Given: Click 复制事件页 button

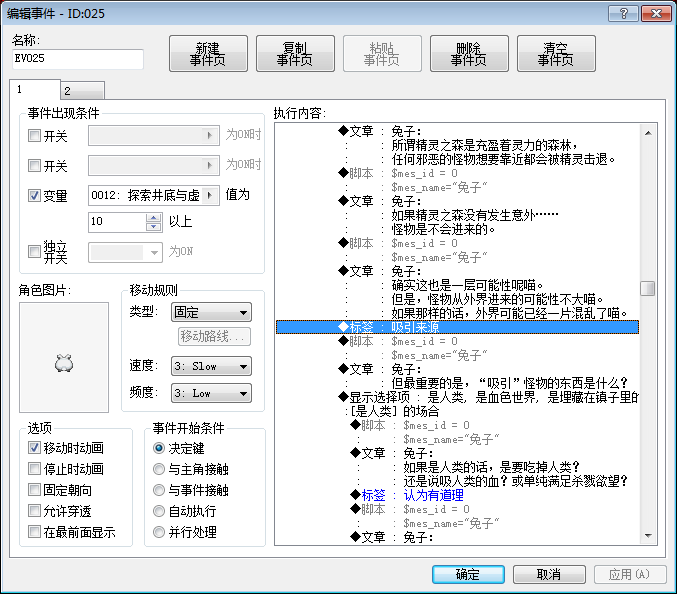Looking at the screenshot, I should [x=295, y=54].
